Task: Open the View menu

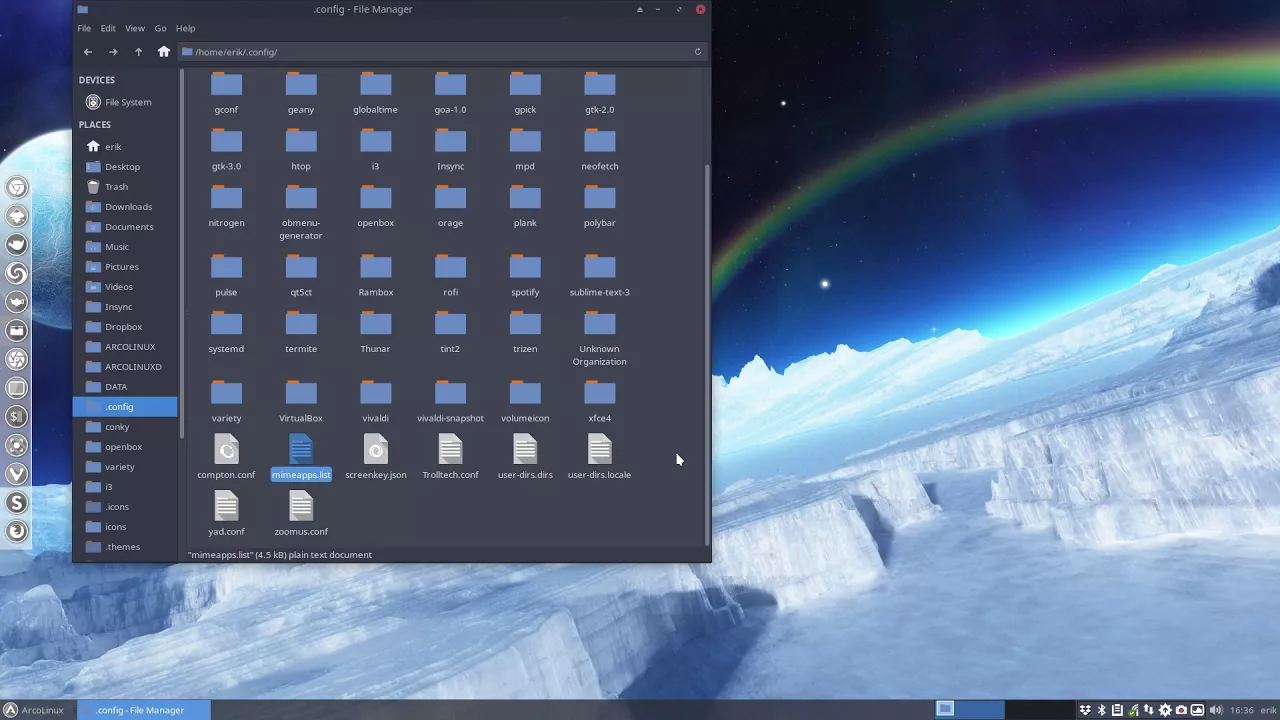Action: pyautogui.click(x=135, y=28)
